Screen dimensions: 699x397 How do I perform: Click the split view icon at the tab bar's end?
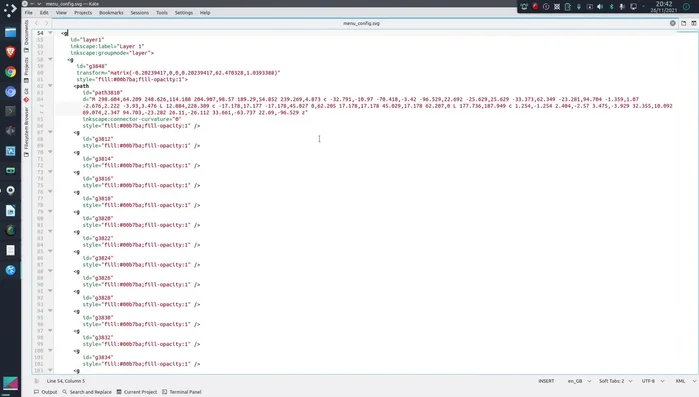(x=694, y=23)
